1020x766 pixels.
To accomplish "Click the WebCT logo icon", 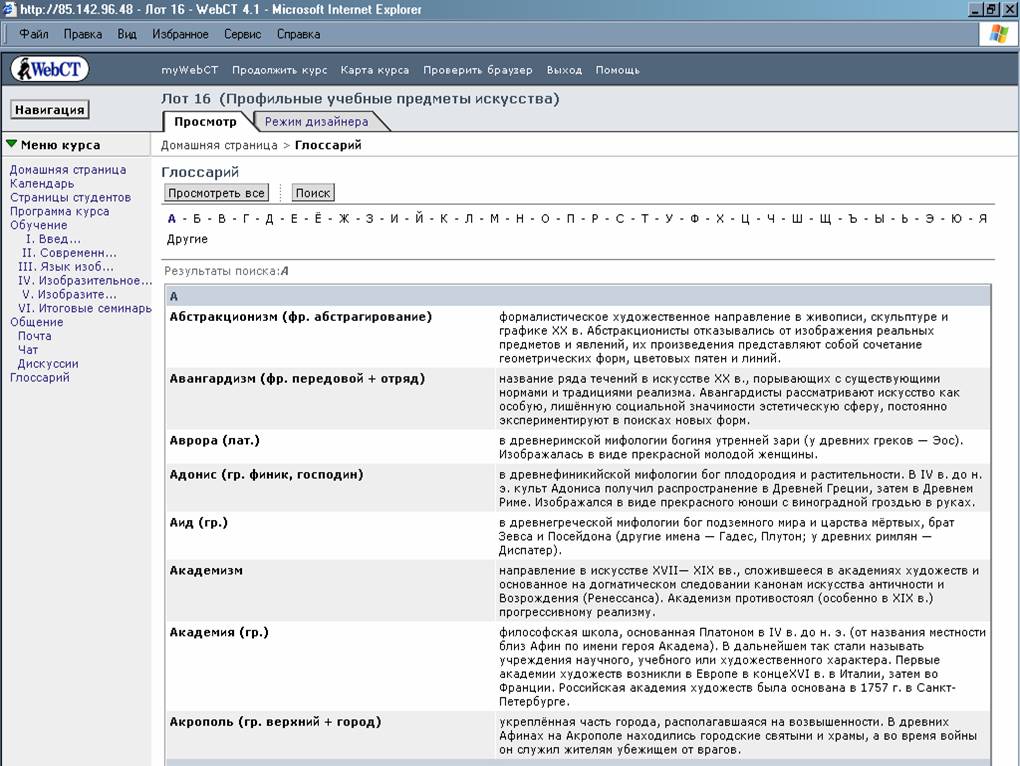I will tap(50, 69).
